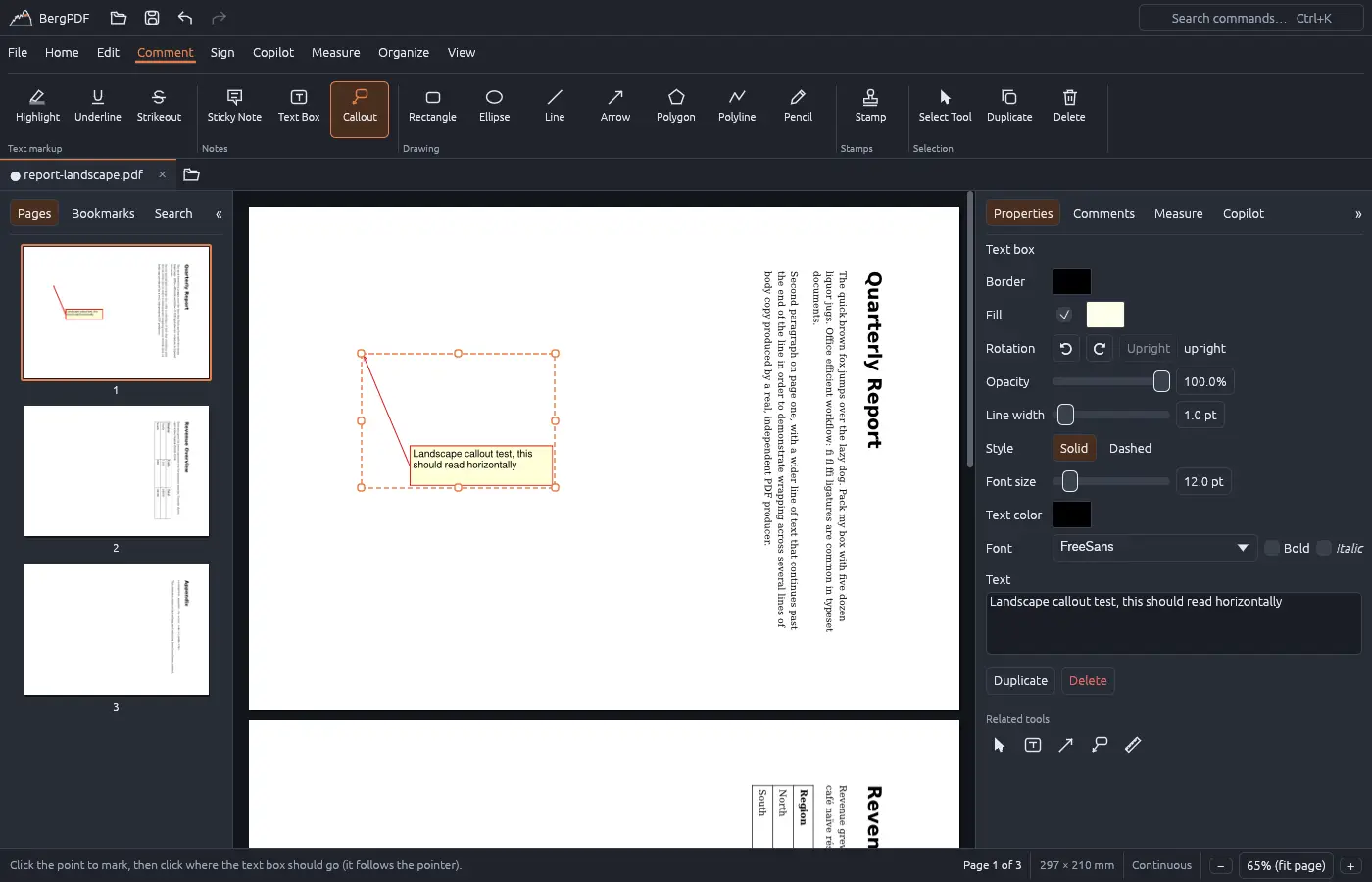Choose the Pencil tool

tap(798, 108)
